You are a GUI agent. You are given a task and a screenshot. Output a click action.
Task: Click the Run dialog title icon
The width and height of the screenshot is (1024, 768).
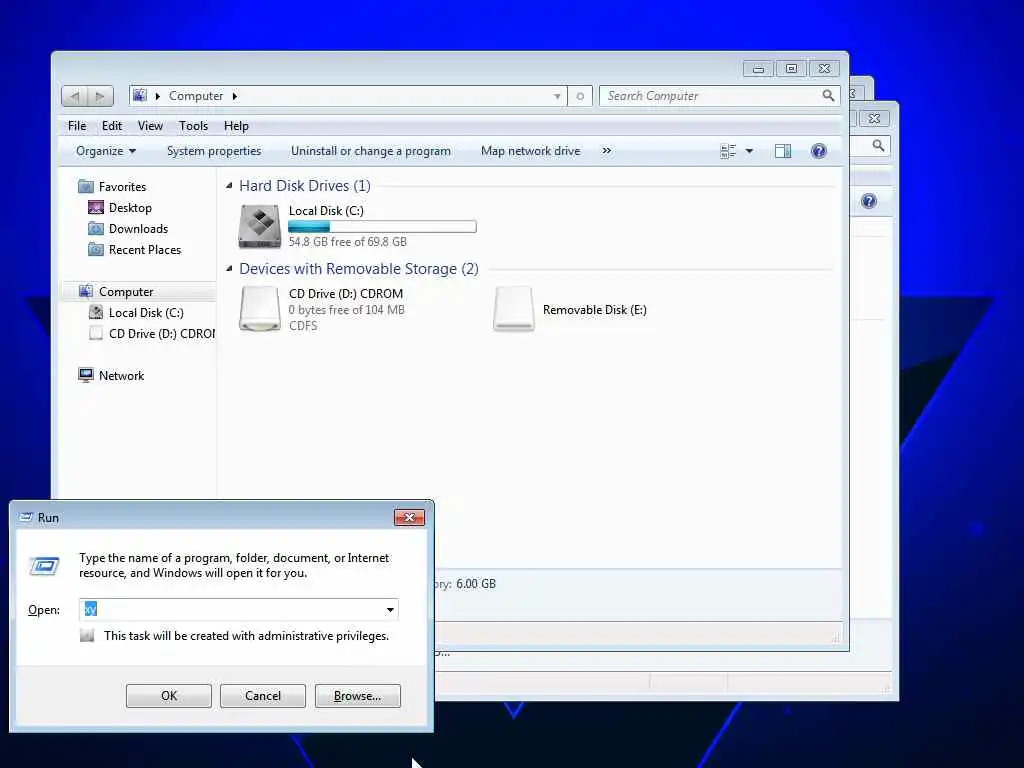(x=26, y=517)
